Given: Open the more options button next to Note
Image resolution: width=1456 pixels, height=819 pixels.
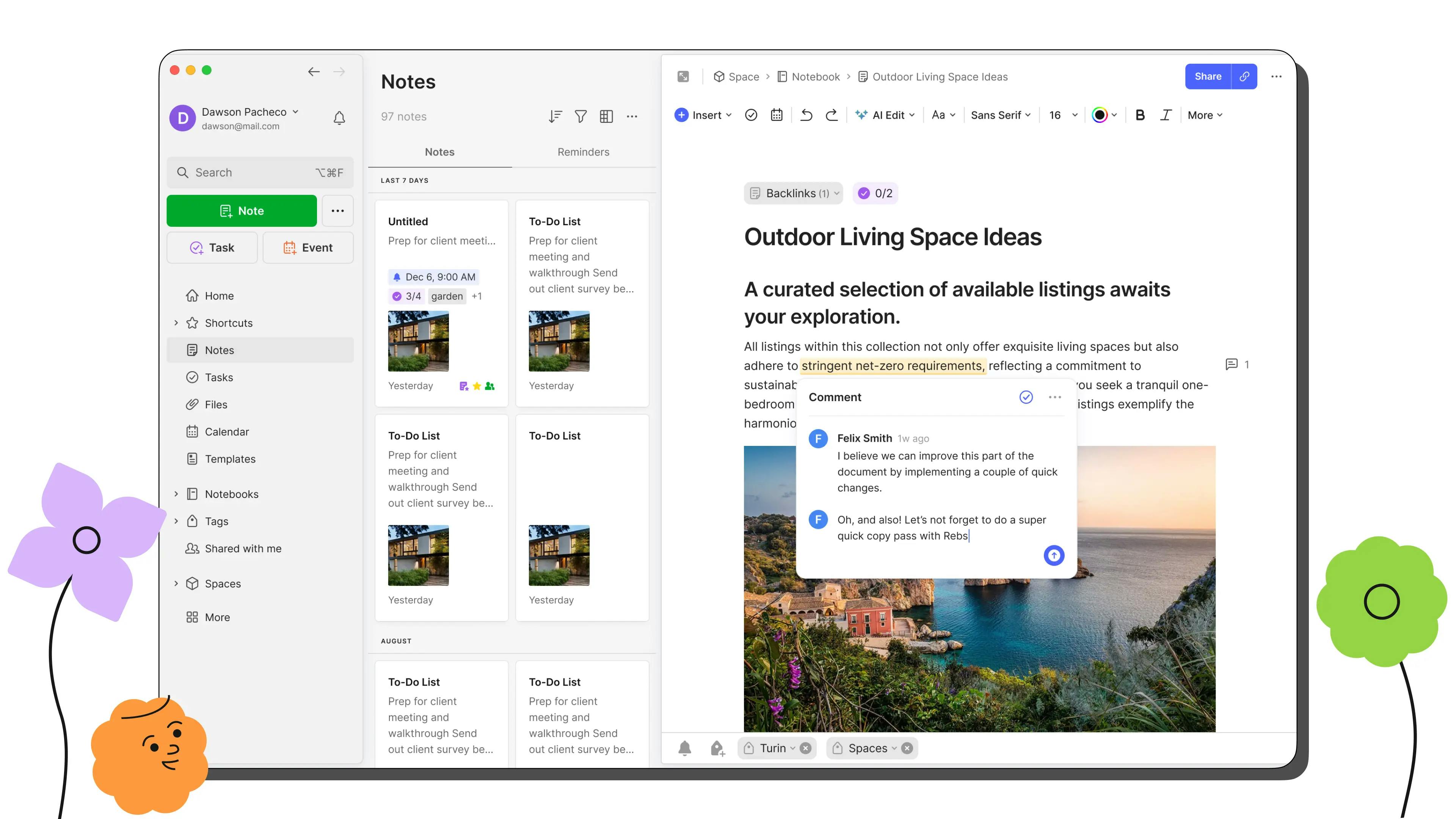Looking at the screenshot, I should point(337,211).
